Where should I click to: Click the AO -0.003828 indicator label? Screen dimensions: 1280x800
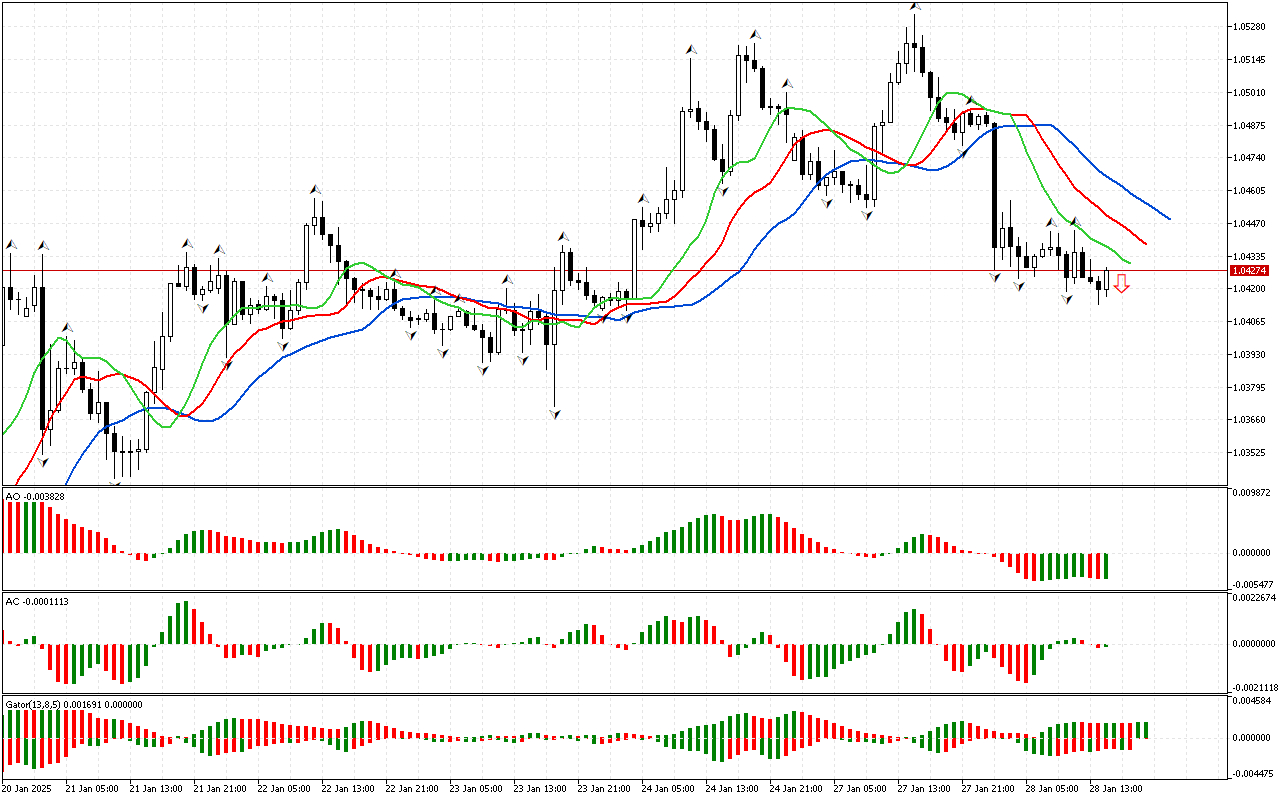point(36,496)
